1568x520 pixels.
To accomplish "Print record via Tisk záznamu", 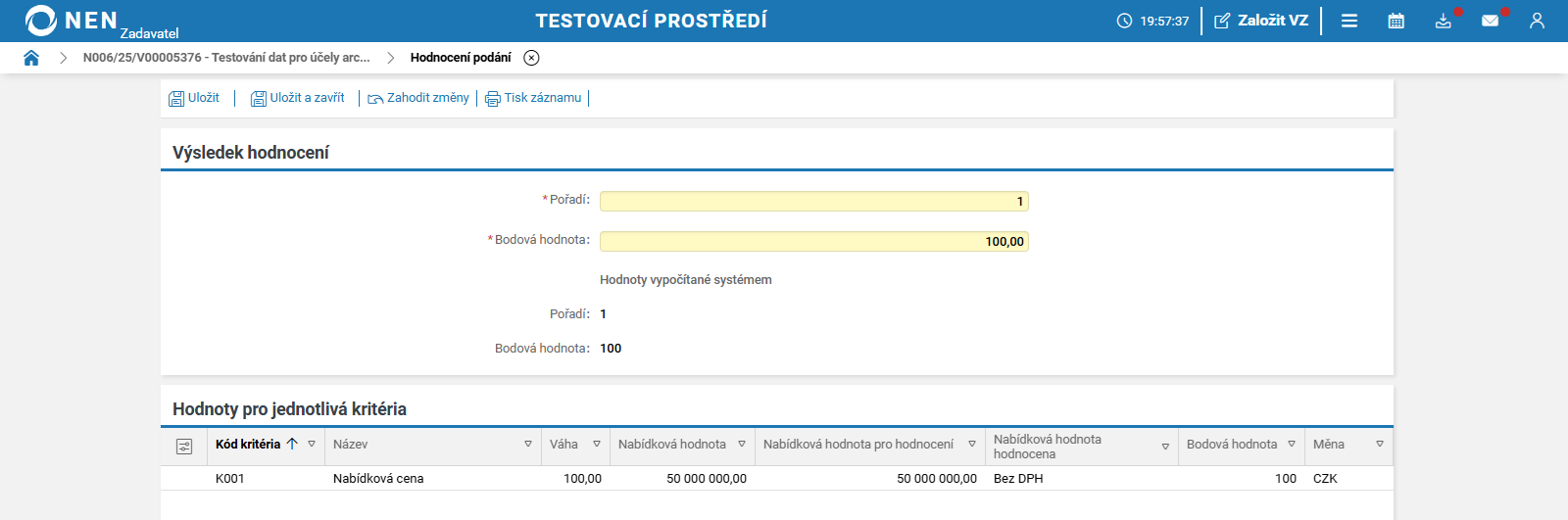I will click(533, 98).
